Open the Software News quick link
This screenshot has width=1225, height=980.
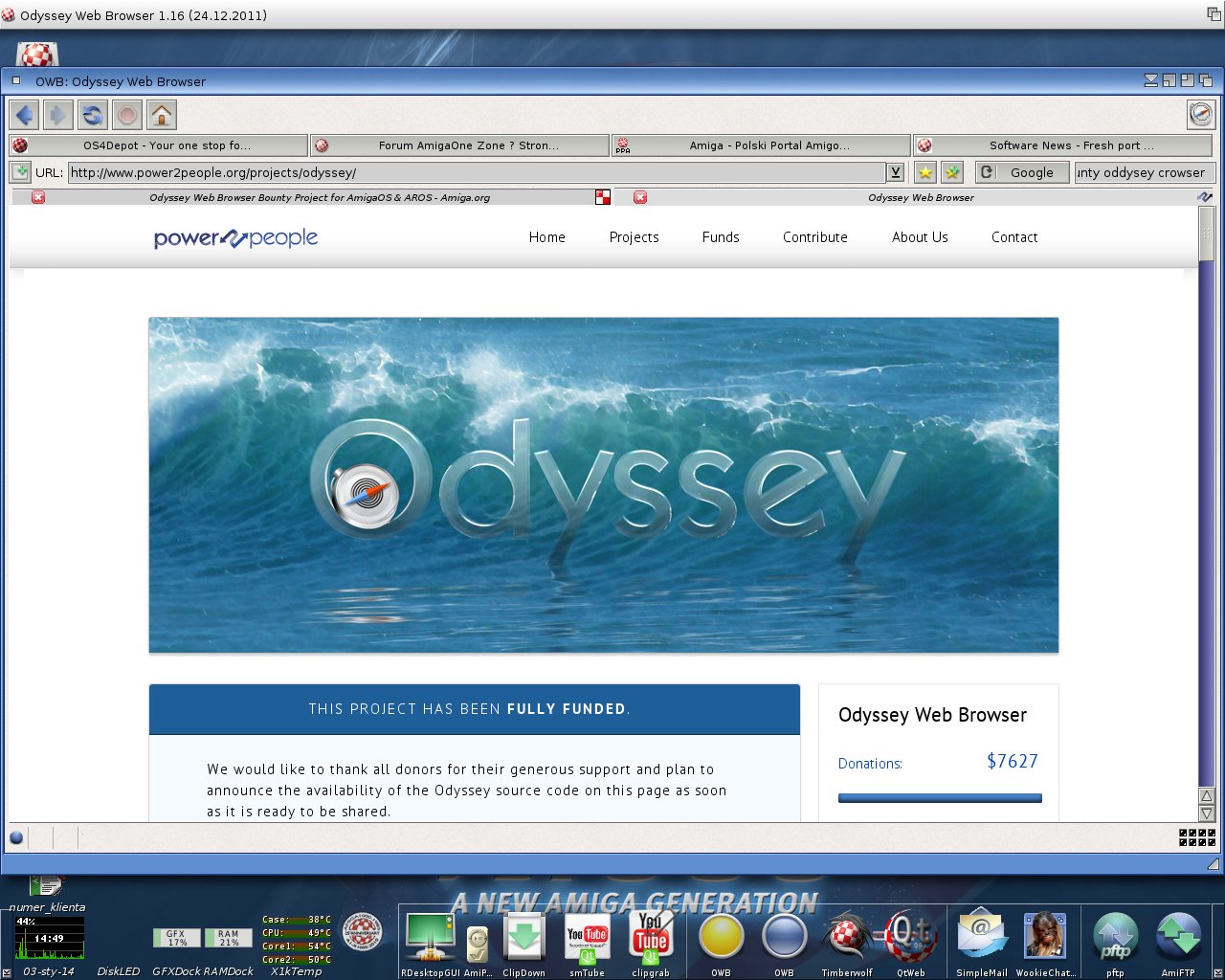[x=1062, y=145]
